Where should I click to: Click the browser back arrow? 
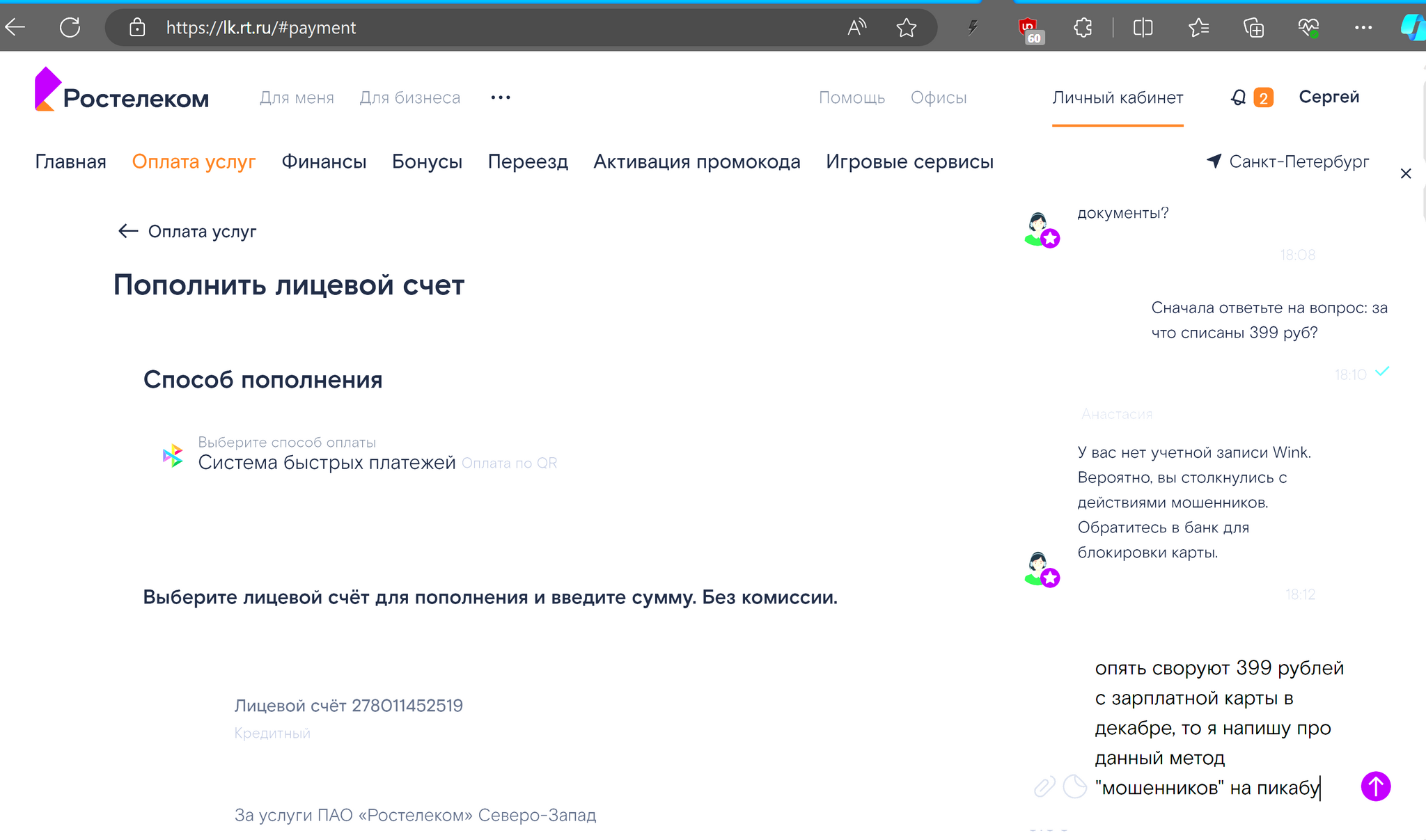15,28
